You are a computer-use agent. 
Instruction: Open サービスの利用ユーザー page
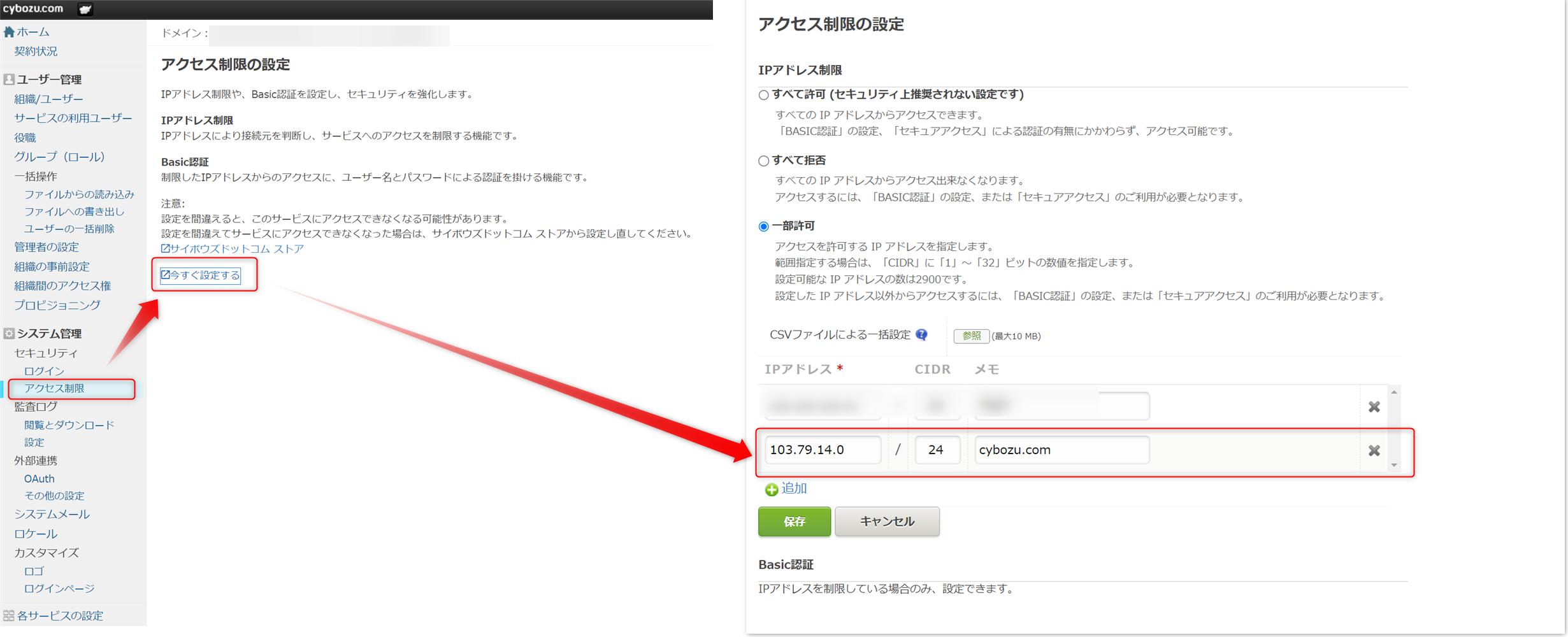[73, 118]
